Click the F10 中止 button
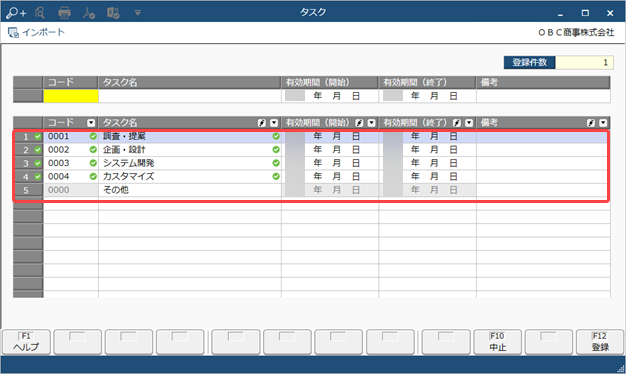 click(497, 342)
